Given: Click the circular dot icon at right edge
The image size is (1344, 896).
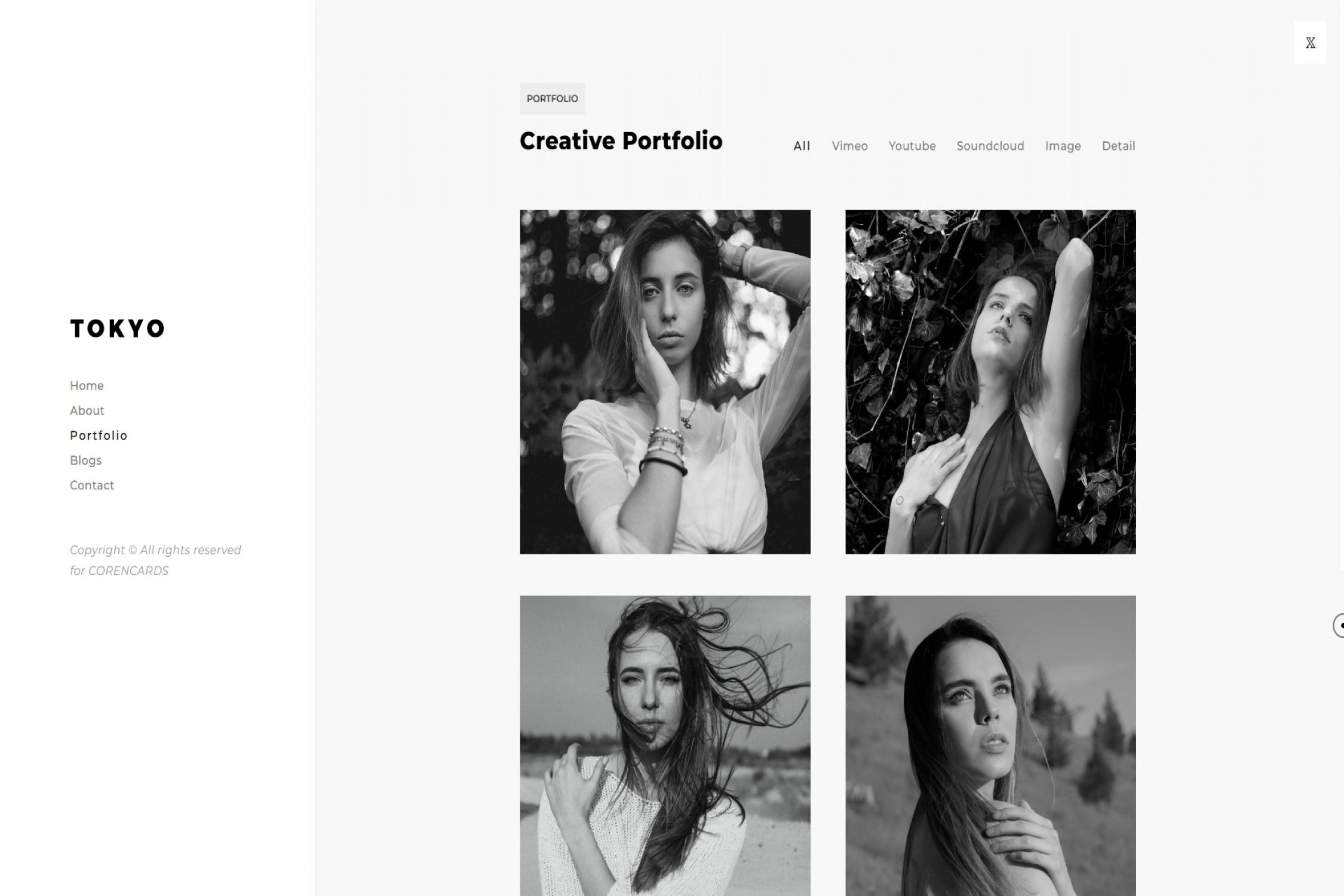Looking at the screenshot, I should click(x=1339, y=625).
